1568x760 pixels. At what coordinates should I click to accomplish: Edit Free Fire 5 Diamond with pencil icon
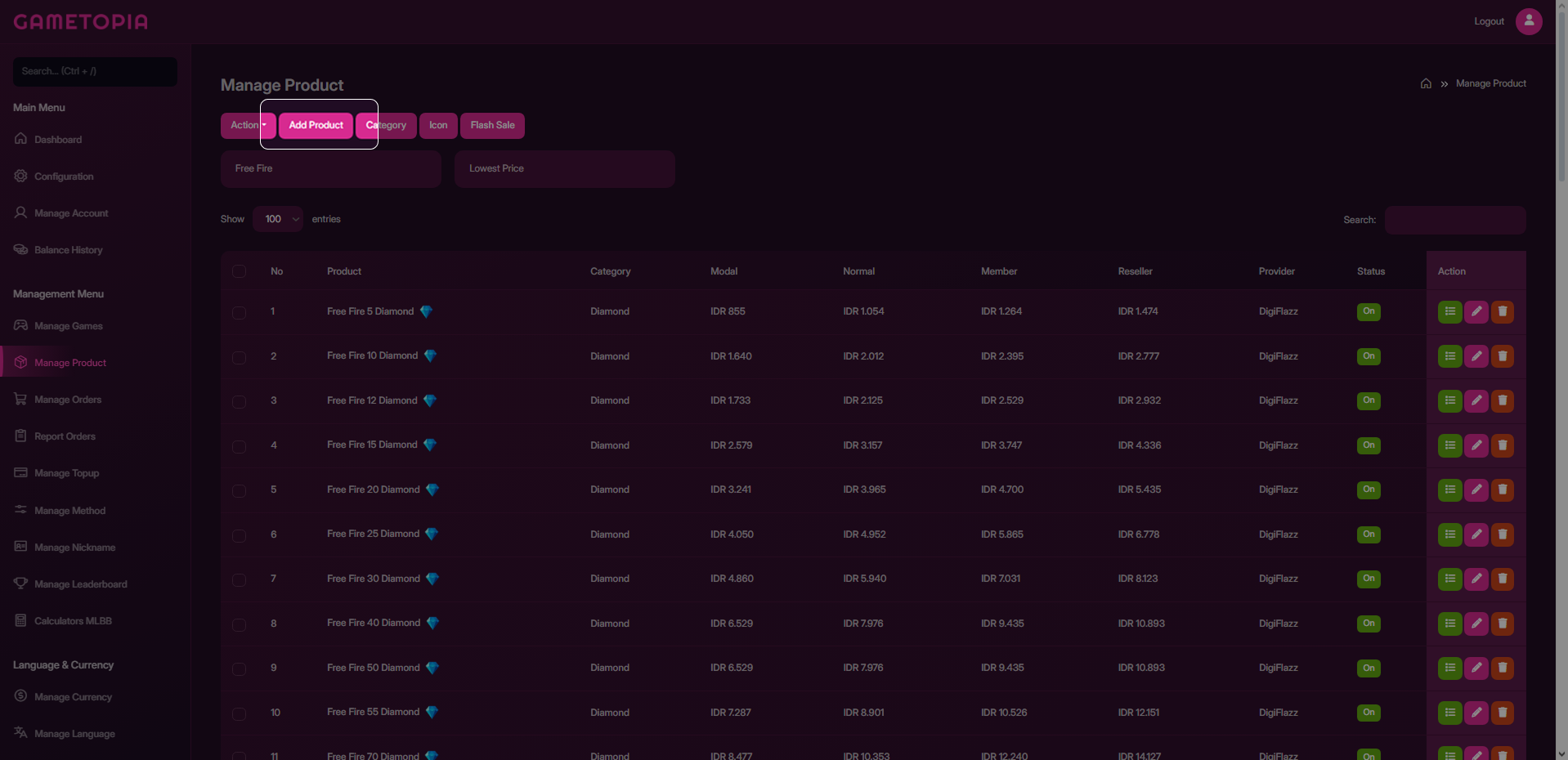1476,311
